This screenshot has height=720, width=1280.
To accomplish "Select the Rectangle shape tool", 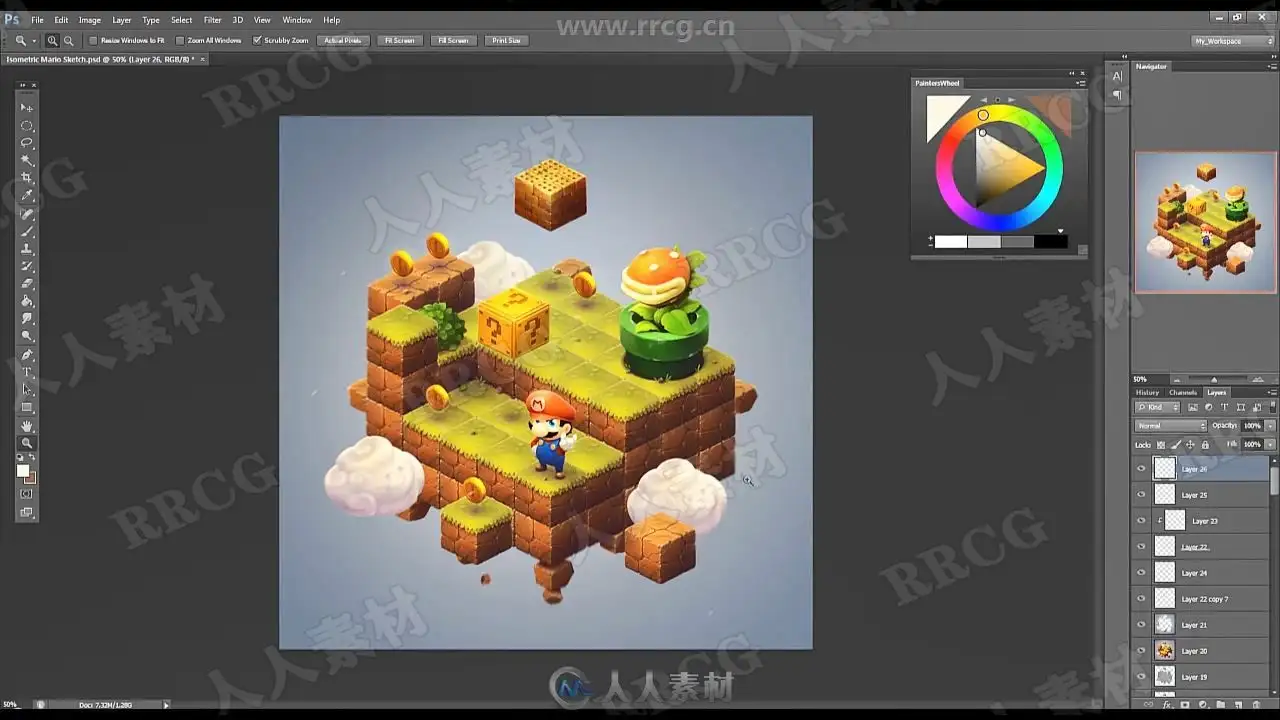I will (27, 408).
